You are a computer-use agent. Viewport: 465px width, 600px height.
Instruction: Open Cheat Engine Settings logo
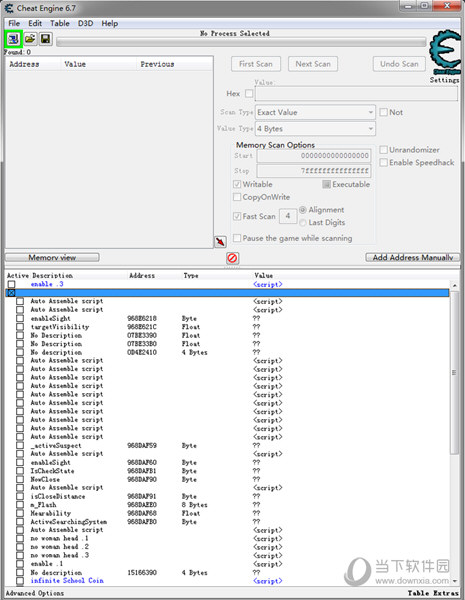click(444, 54)
